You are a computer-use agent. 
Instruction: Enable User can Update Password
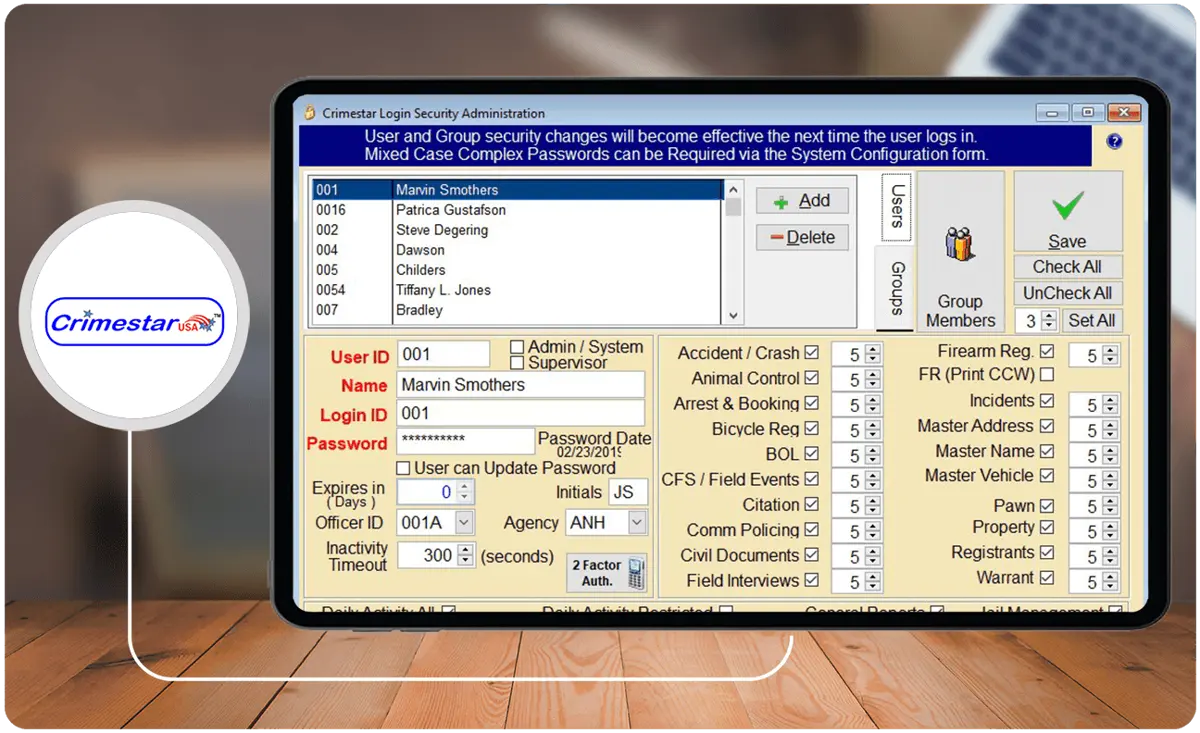pos(404,468)
